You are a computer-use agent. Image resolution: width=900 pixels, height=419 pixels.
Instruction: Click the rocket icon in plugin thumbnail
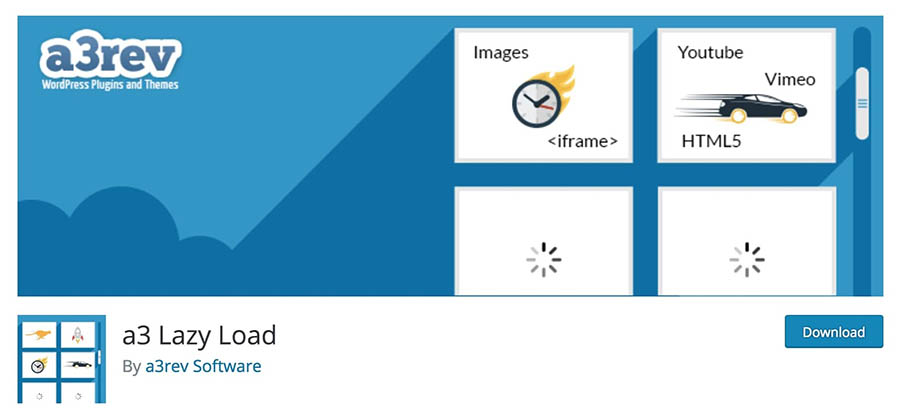pos(77,335)
